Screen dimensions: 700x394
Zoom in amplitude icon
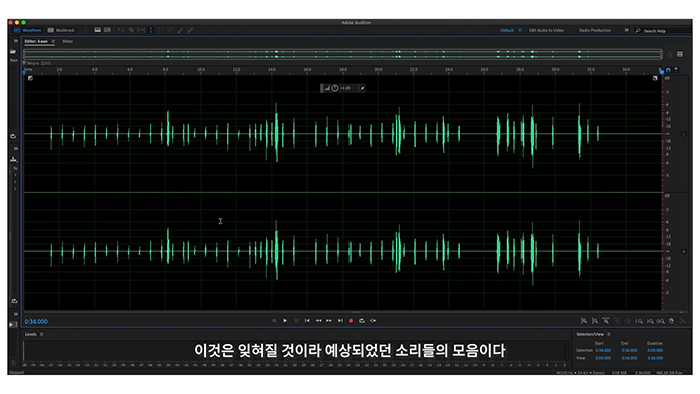pos(583,321)
